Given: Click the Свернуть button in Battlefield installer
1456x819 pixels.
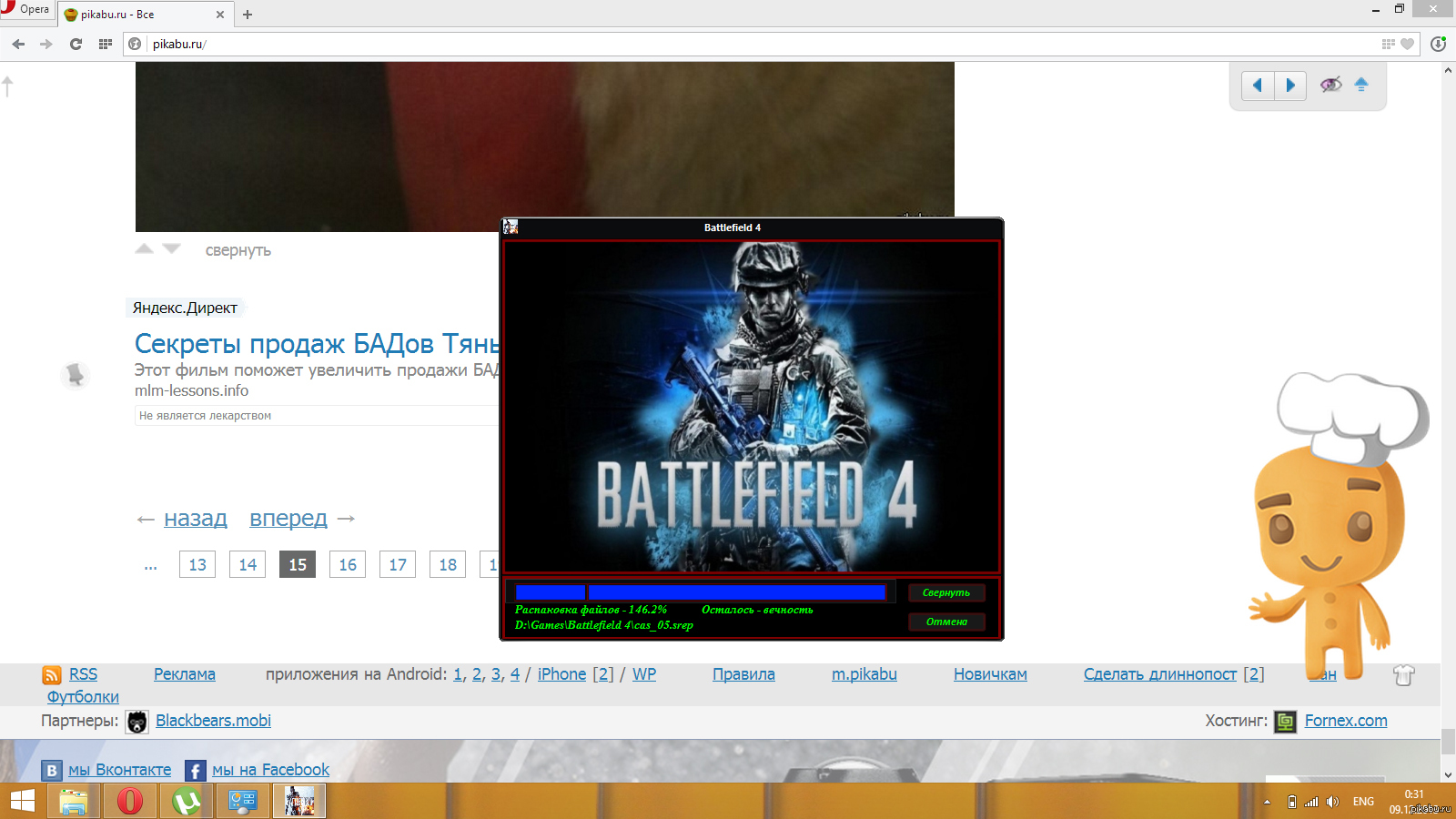Looking at the screenshot, I should 946,592.
